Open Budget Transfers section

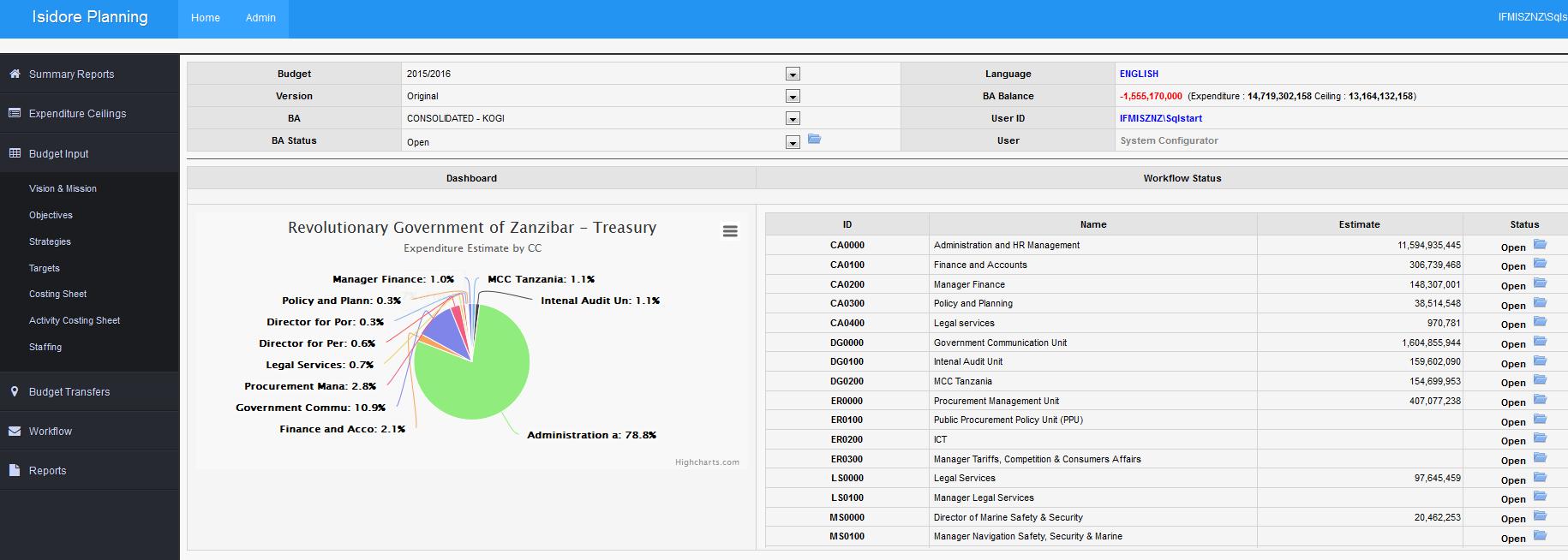89,392
